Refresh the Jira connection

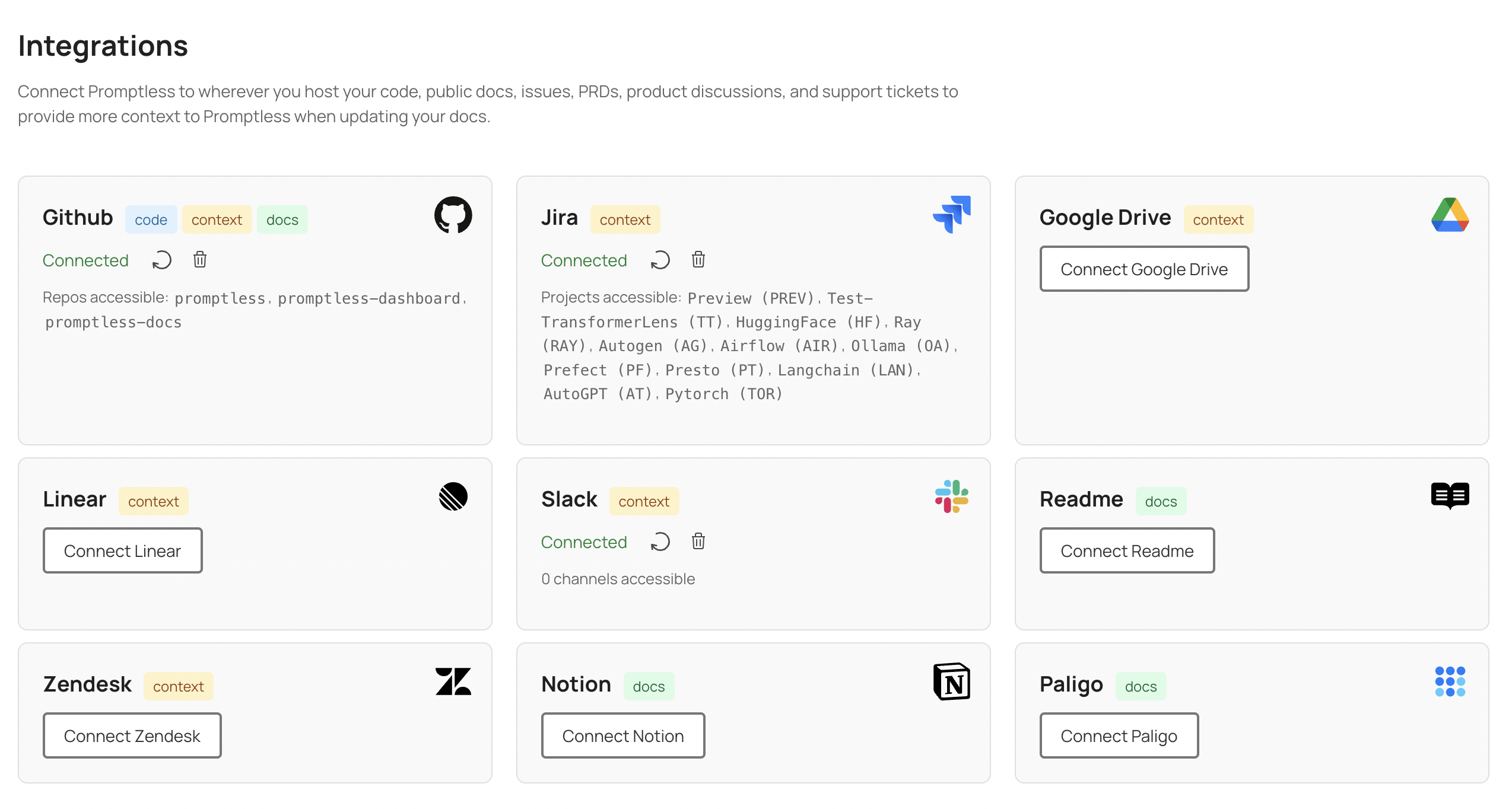pos(660,260)
